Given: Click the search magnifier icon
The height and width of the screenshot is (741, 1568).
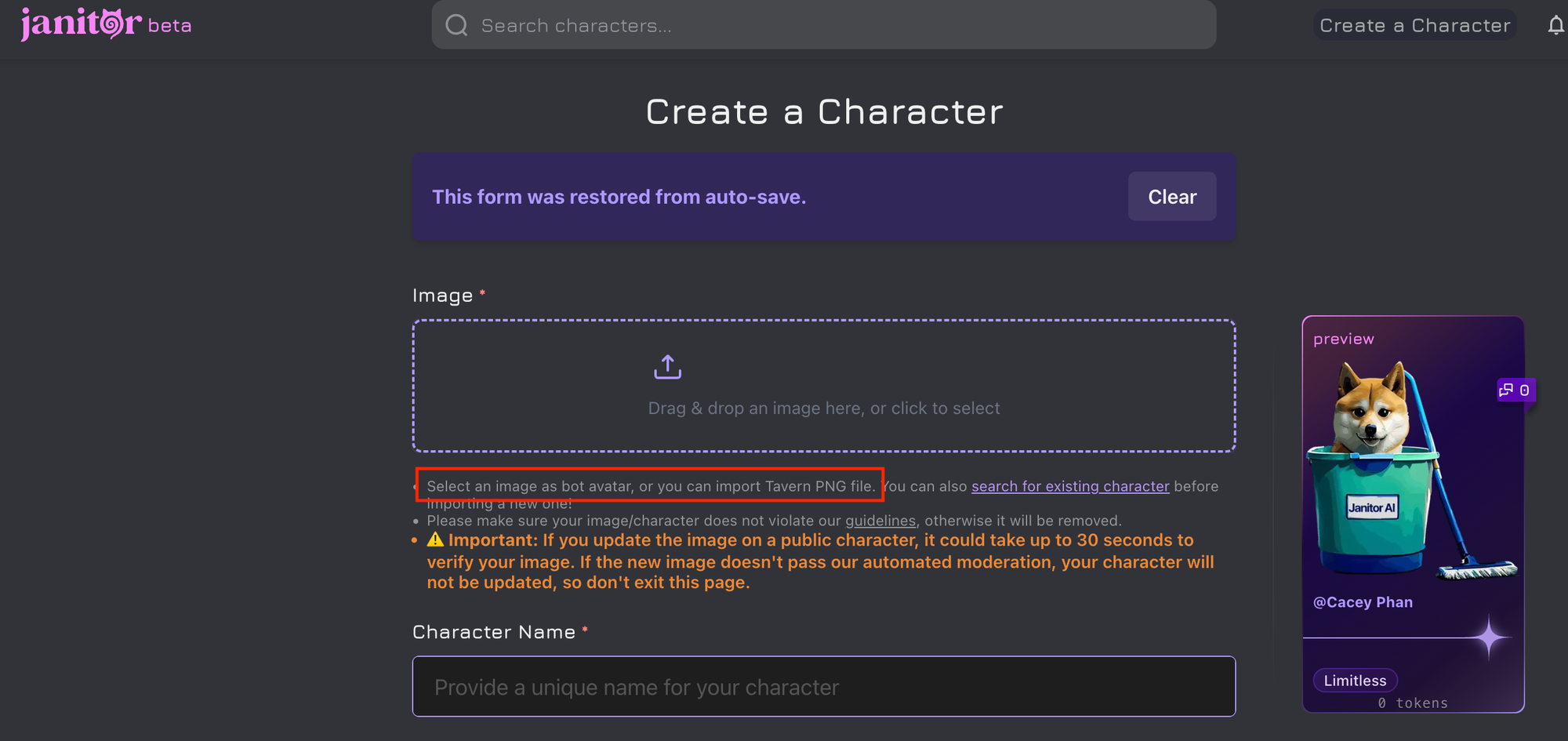Looking at the screenshot, I should [457, 26].
